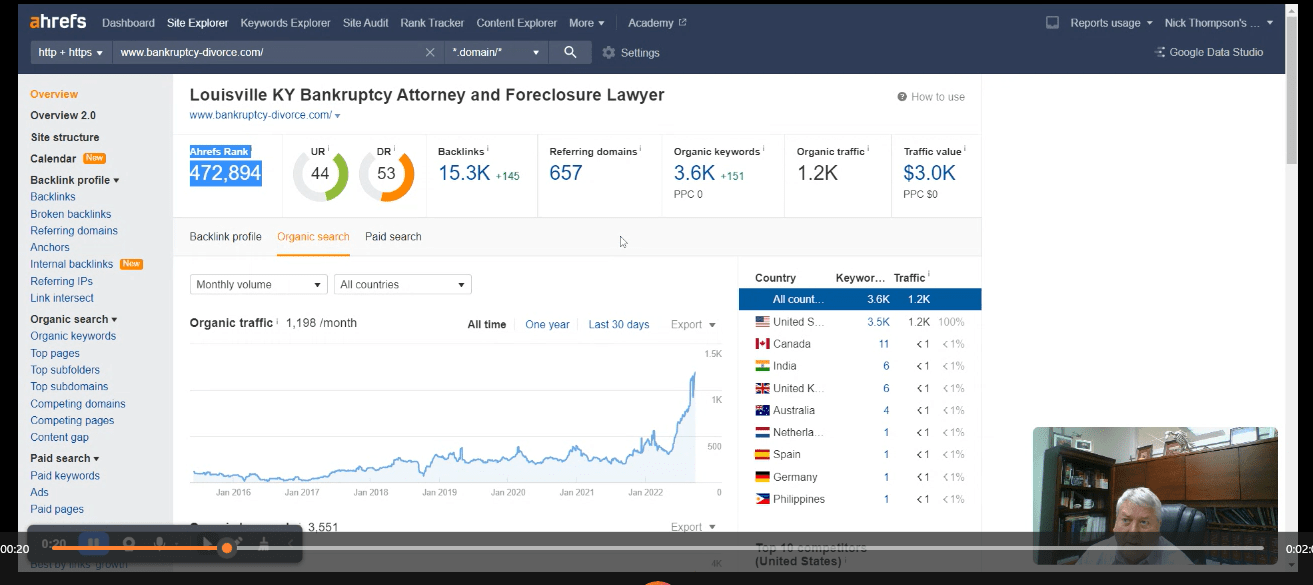Click the 657 Referring domains value
Image resolution: width=1313 pixels, height=585 pixels.
click(566, 173)
